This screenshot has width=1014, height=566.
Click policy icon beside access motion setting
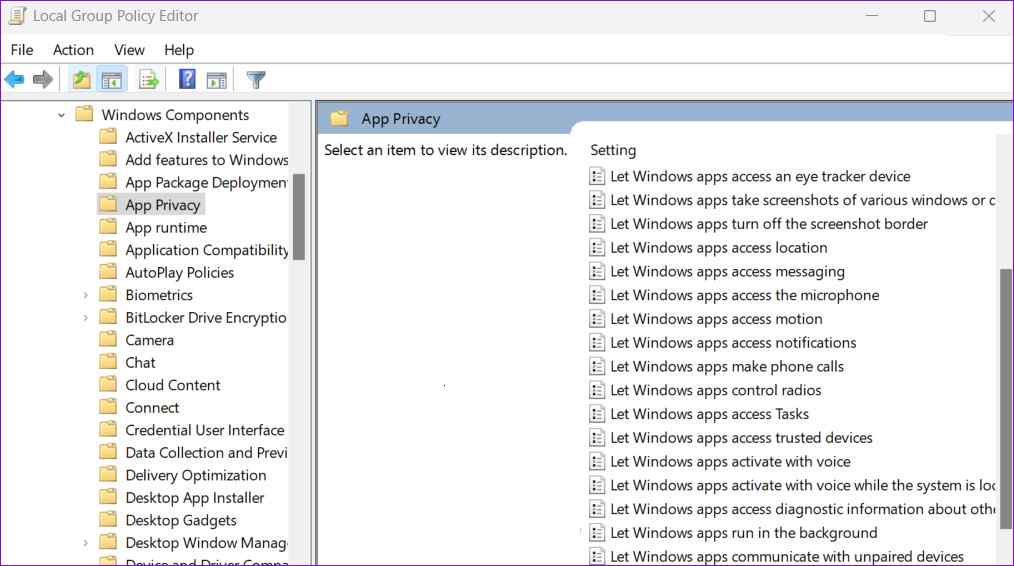point(597,319)
